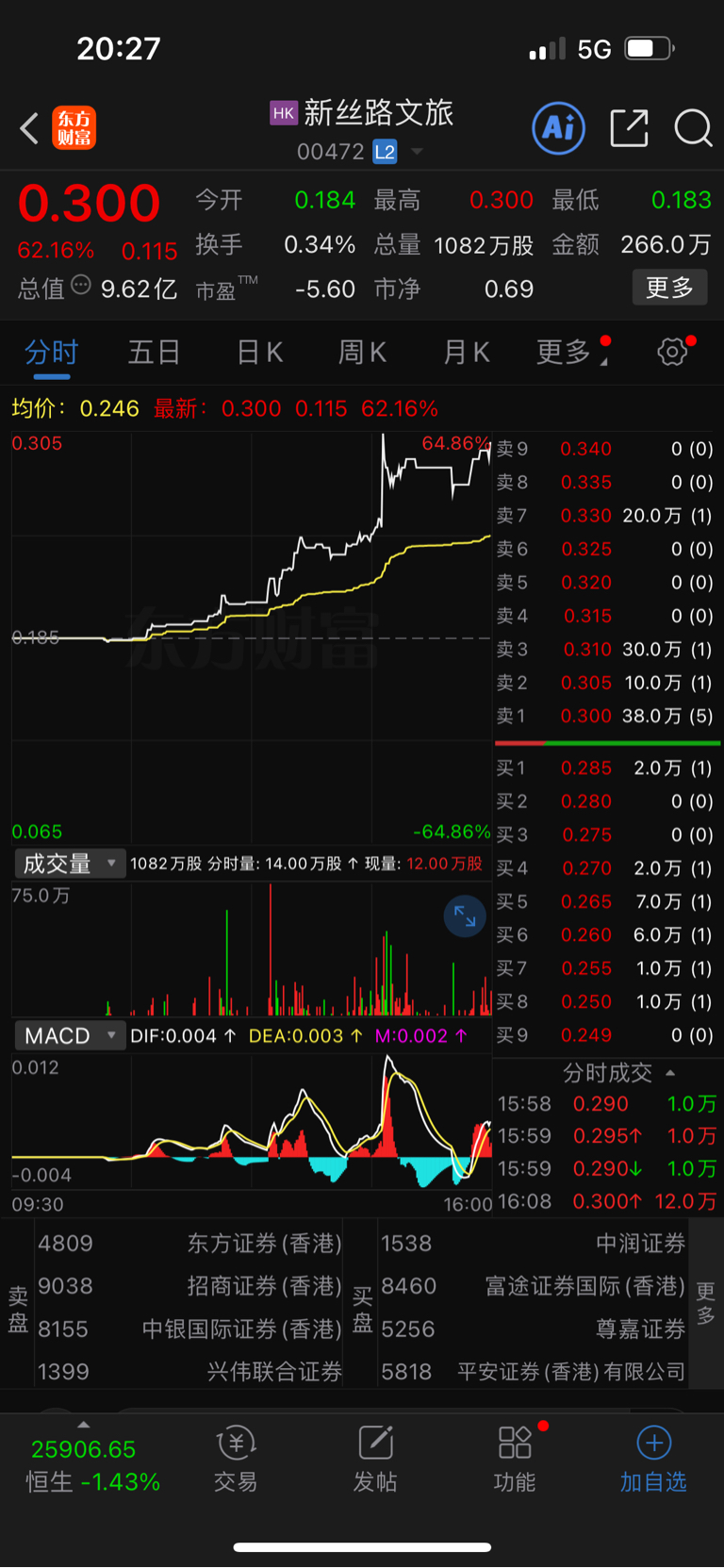
Task: Tap the 更多 quote details button
Action: (669, 288)
